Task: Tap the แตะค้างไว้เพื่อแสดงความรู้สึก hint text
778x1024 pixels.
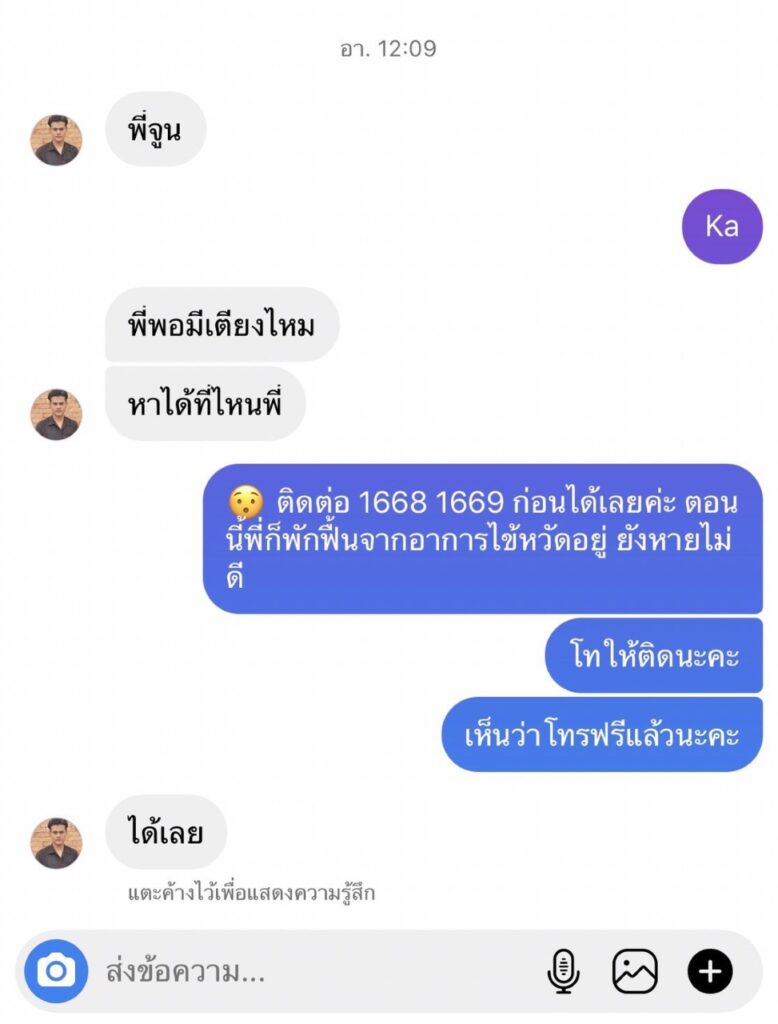Action: (251, 893)
